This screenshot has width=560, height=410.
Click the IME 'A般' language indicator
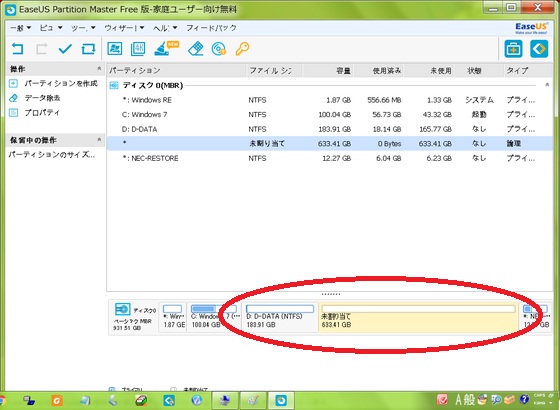coord(465,399)
